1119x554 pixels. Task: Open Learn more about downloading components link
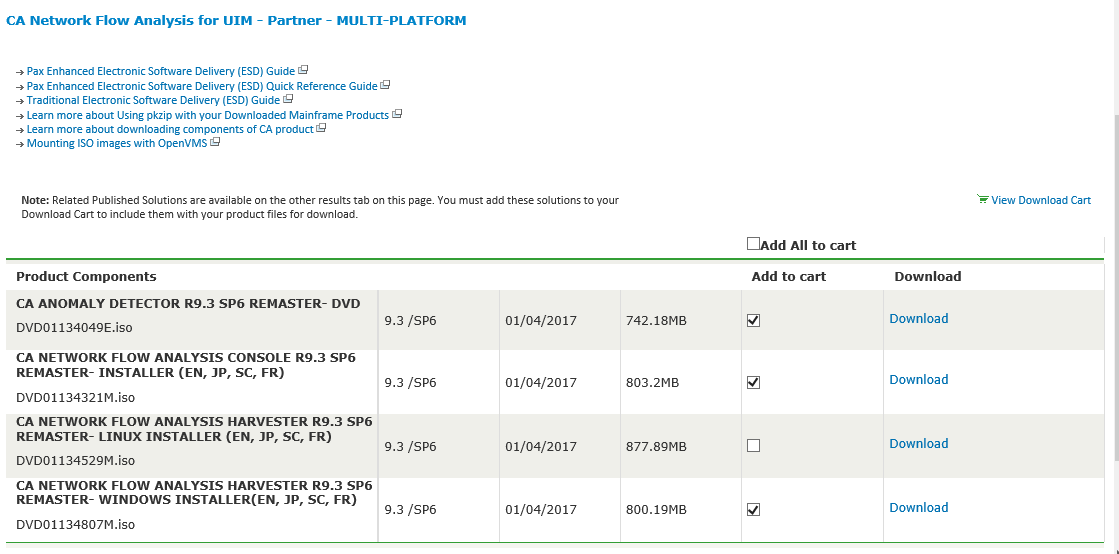point(170,129)
